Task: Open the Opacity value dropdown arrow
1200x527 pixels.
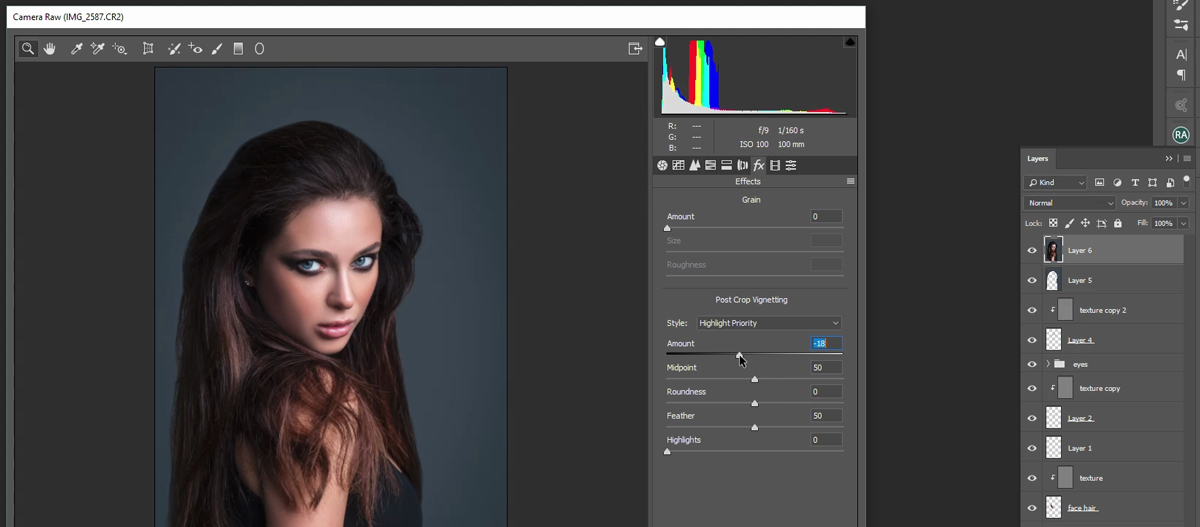Action: 1183,203
